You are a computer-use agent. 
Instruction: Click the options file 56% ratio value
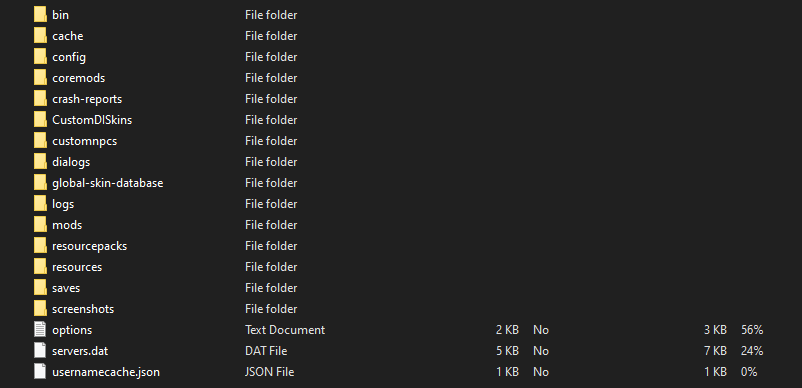click(752, 330)
